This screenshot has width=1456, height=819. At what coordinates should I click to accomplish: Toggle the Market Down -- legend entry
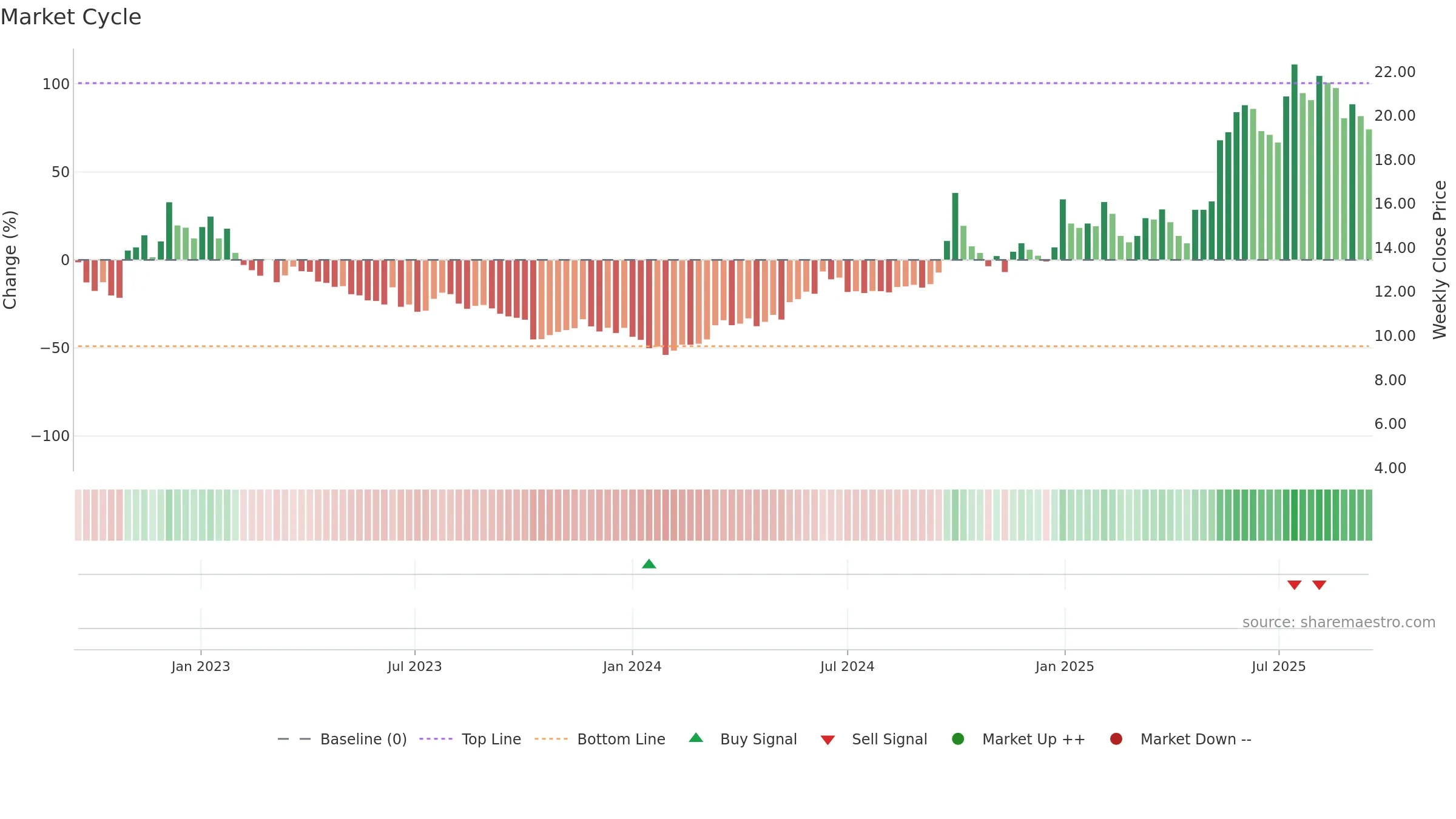click(1181, 739)
